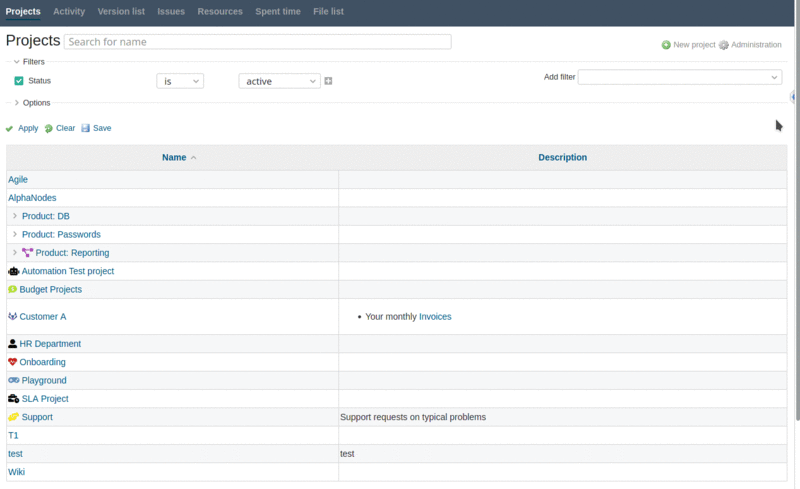Collapse the Filters section
800x489 pixels.
(x=16, y=62)
